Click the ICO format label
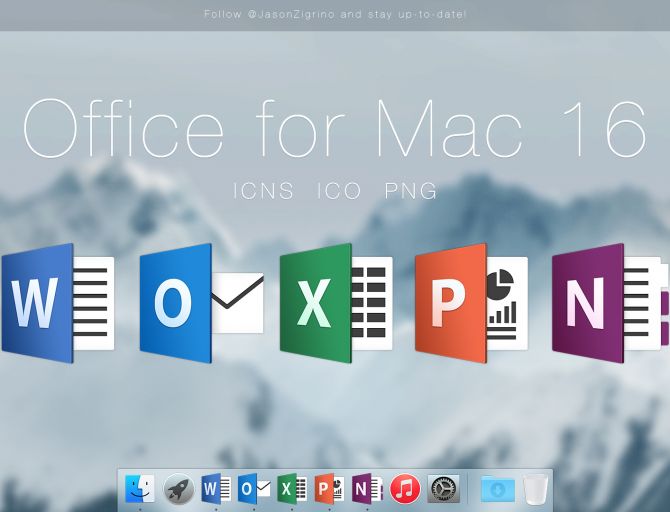The image size is (670, 512). (x=339, y=191)
